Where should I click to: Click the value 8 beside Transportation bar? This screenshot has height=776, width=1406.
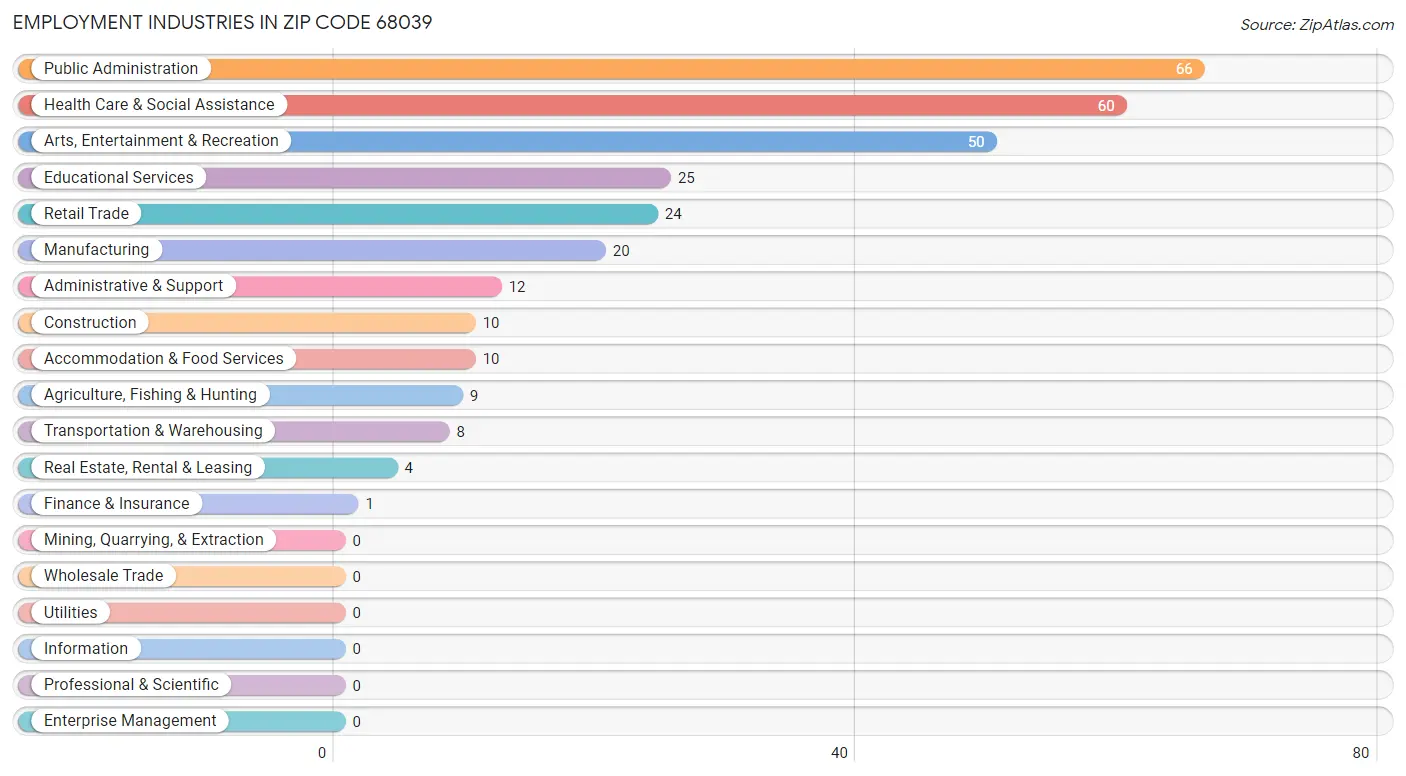(461, 432)
